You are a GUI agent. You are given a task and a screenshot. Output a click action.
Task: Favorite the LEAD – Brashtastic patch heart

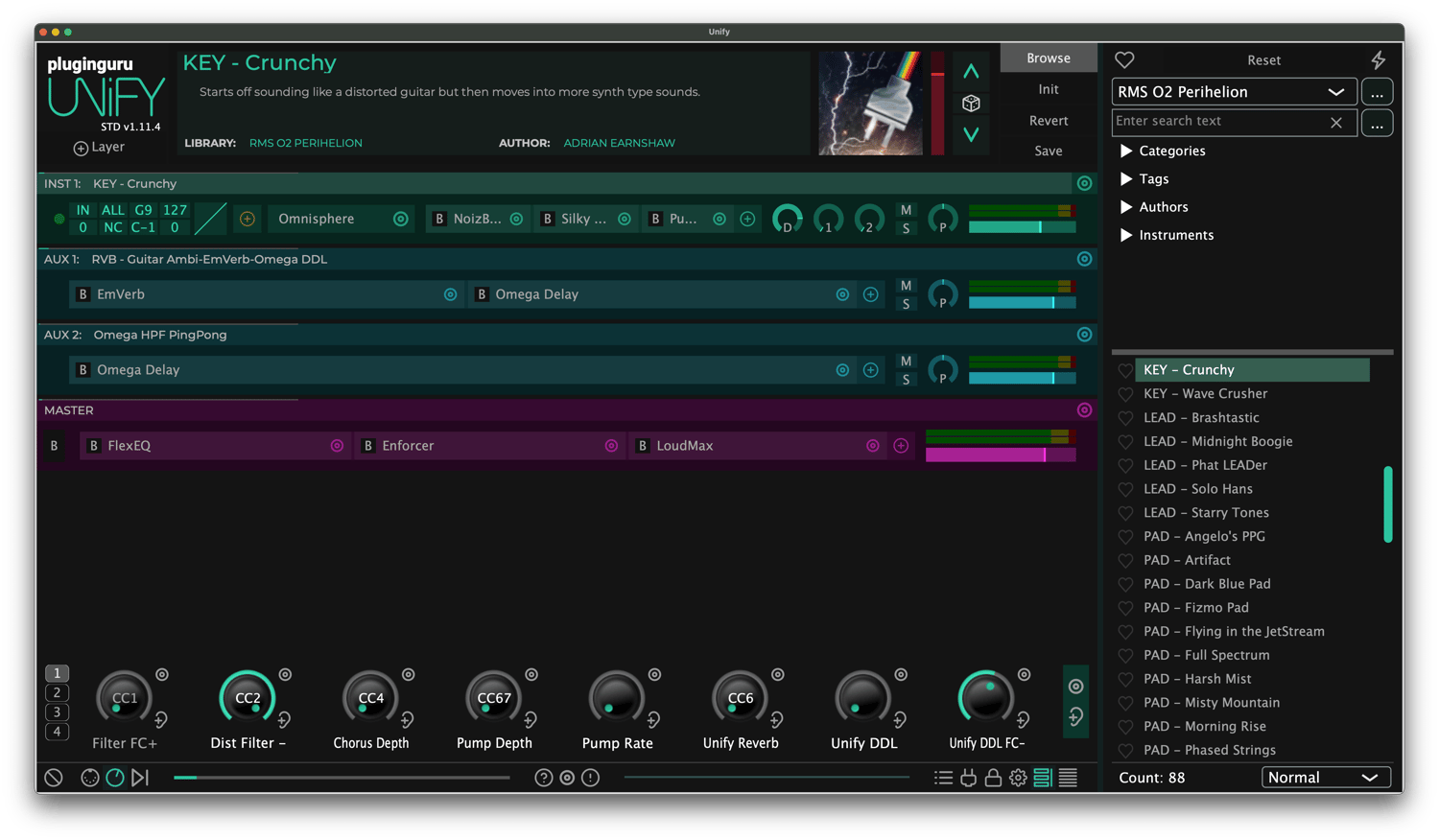pyautogui.click(x=1125, y=418)
